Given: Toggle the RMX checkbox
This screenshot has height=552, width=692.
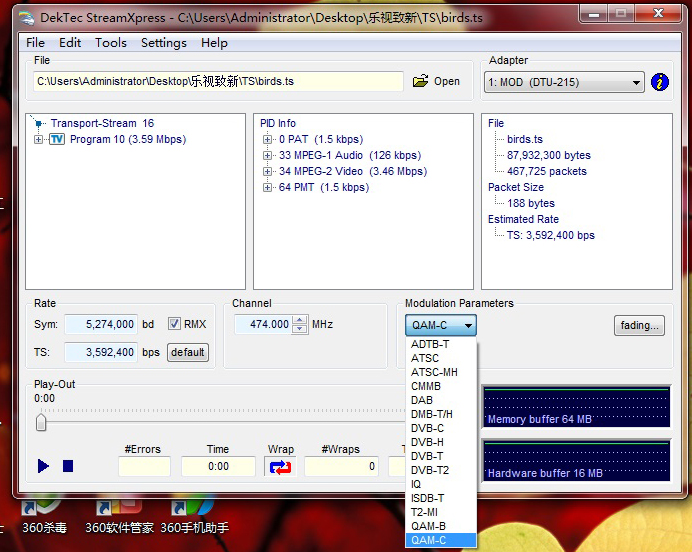Looking at the screenshot, I should click(x=174, y=324).
